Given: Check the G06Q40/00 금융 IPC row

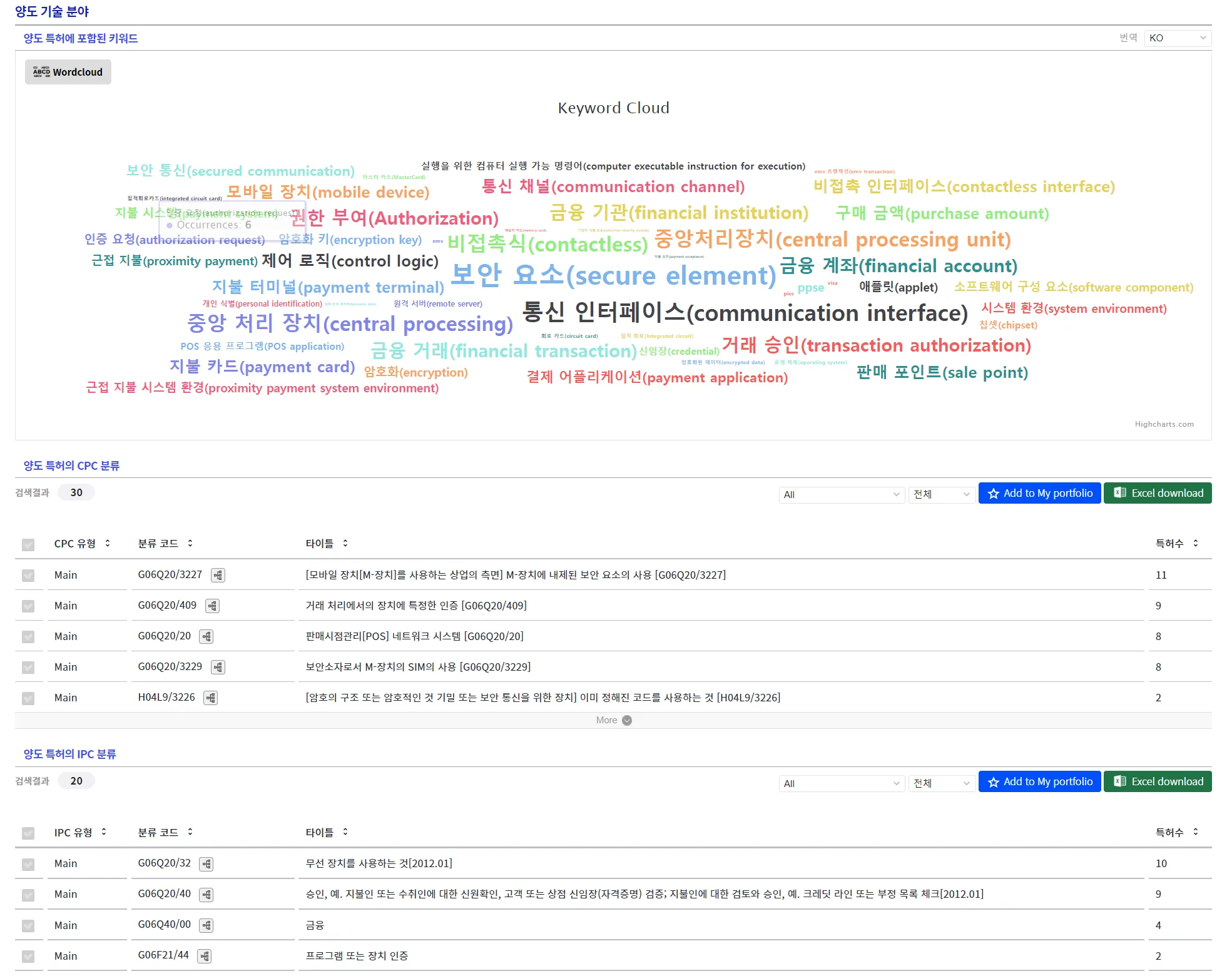Looking at the screenshot, I should [28, 926].
